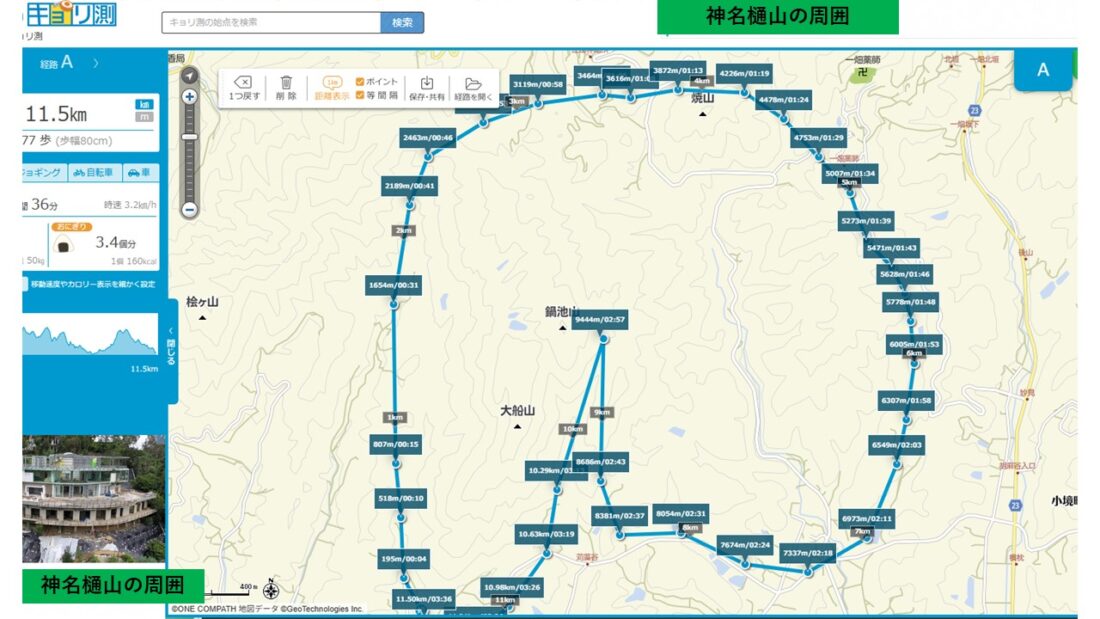The image size is (1100, 619).
Task: Click the キョリ測 site logo
Action: tap(70, 14)
